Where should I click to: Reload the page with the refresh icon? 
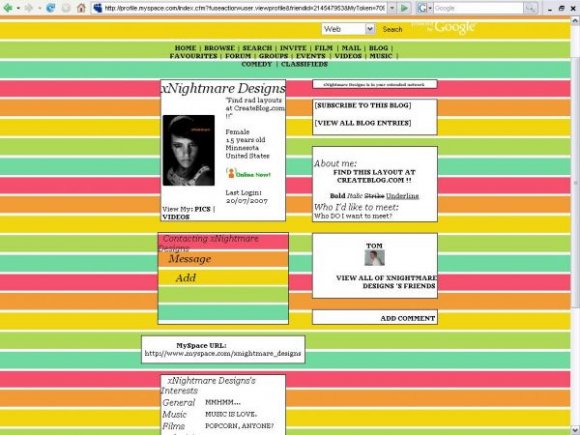click(50, 8)
